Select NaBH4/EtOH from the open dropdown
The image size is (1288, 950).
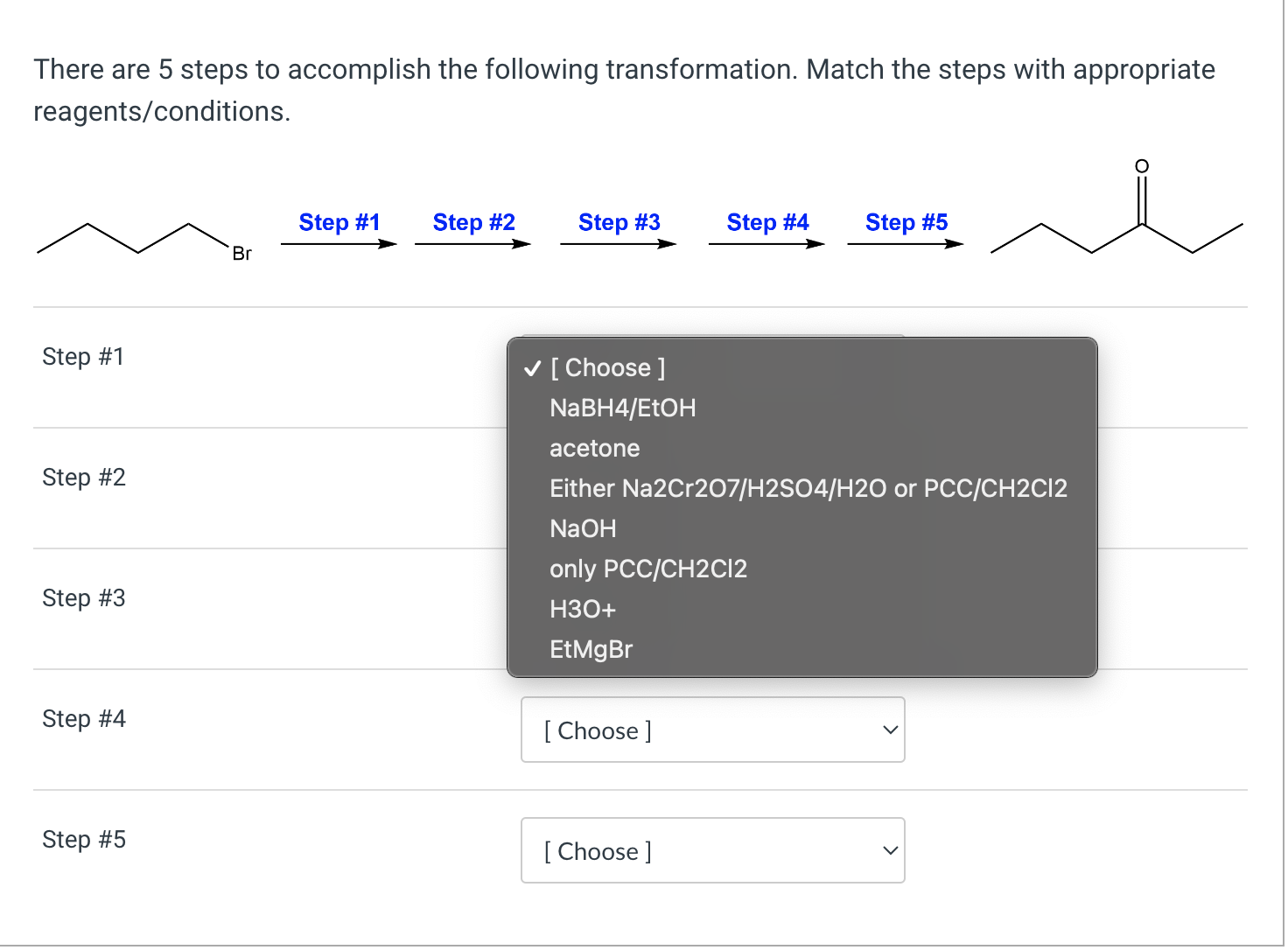point(622,408)
